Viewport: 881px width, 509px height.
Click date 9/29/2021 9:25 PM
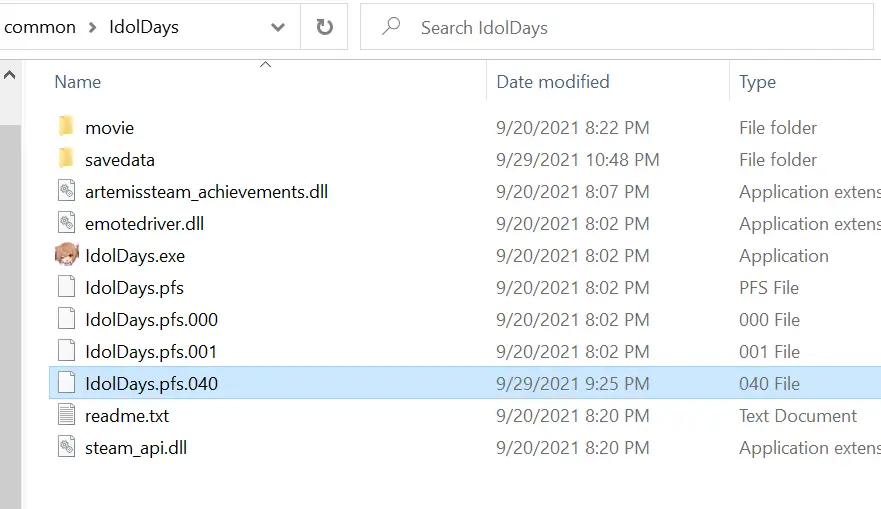[x=573, y=384]
